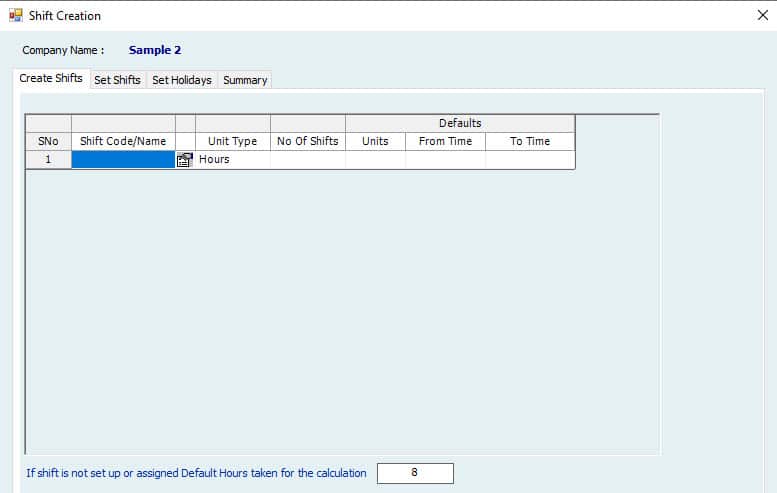The height and width of the screenshot is (493, 777).
Task: Click the From Time cell in row 1
Action: (445, 160)
